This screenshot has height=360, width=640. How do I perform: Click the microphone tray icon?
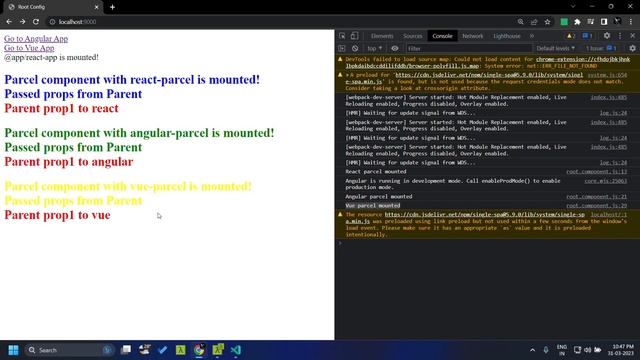pos(546,350)
